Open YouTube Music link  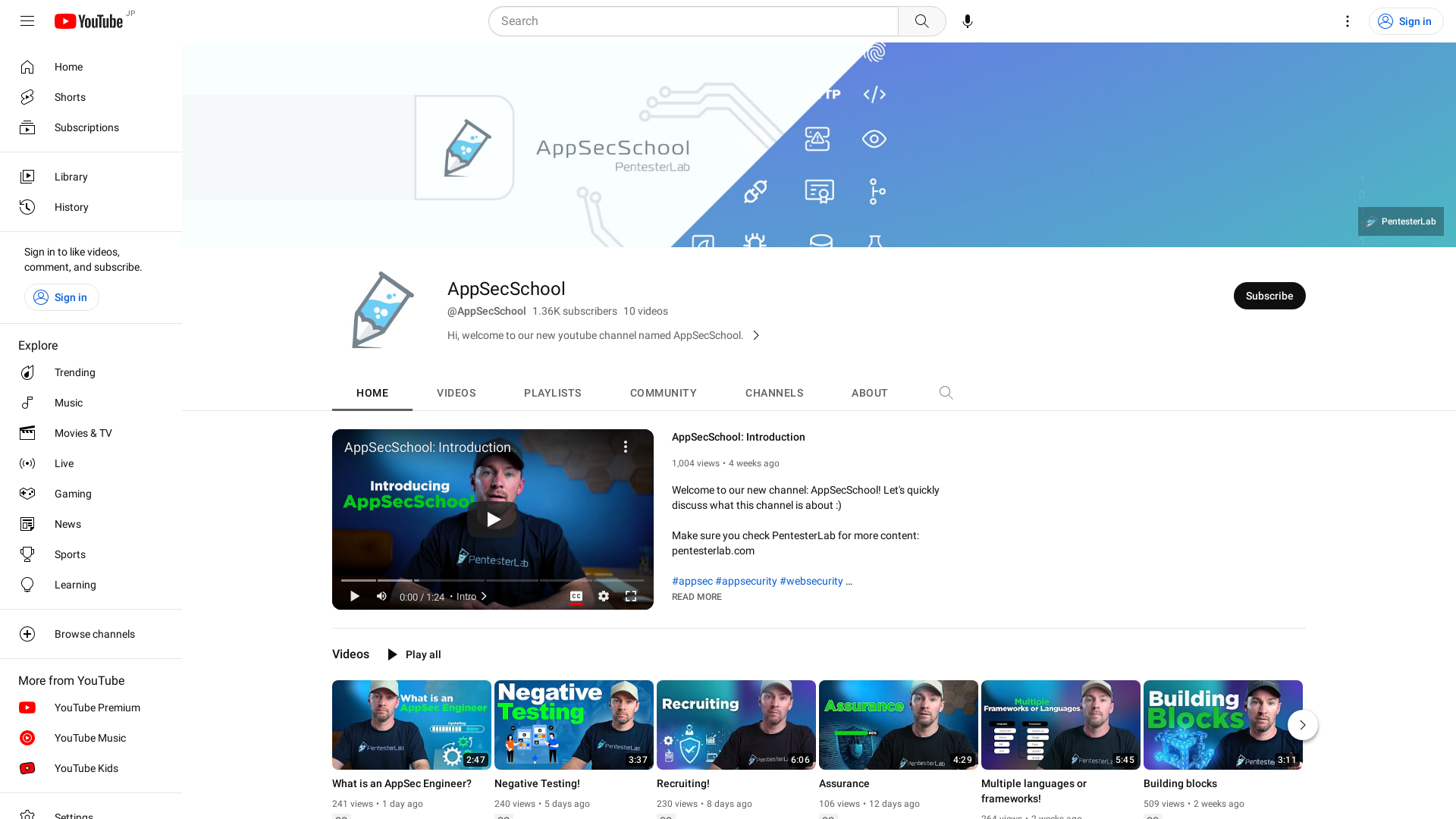tap(91, 738)
